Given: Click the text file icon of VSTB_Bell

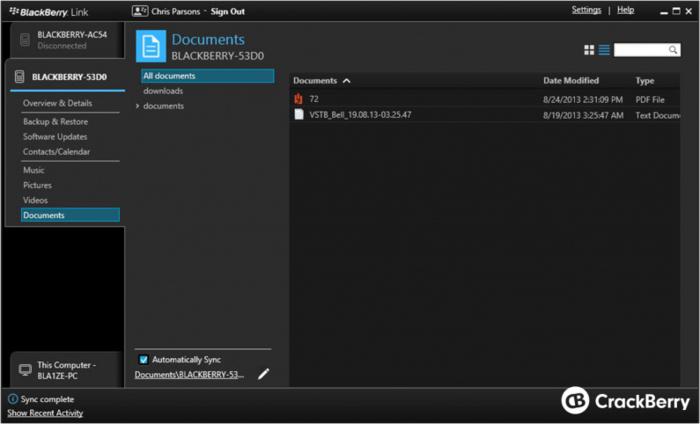Looking at the screenshot, I should point(299,114).
